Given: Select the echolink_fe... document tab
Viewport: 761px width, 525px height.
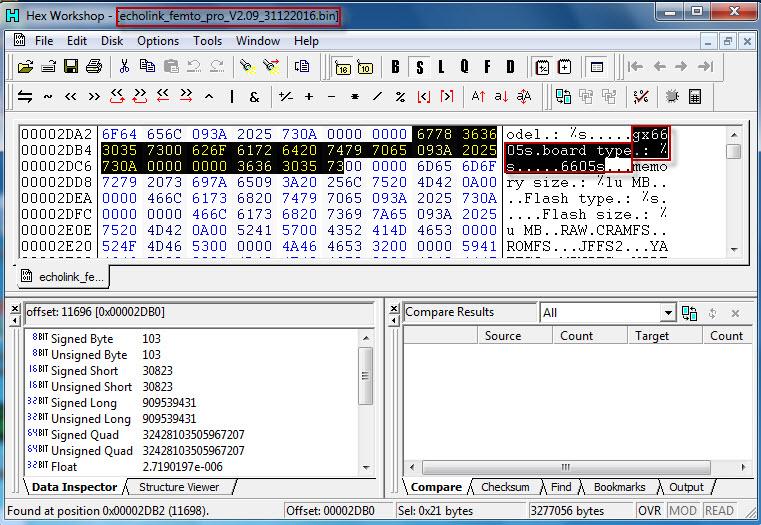Looking at the screenshot, I should click(62, 277).
